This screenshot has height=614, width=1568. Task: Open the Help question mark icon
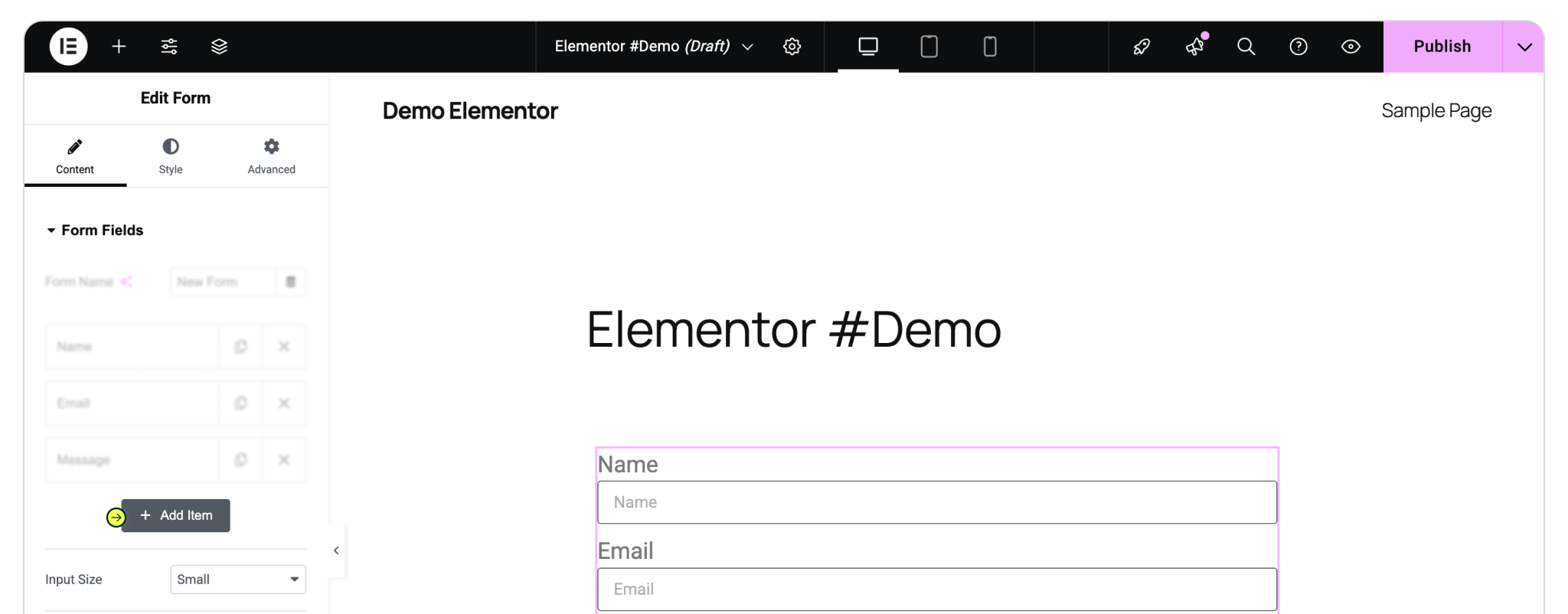coord(1298,47)
